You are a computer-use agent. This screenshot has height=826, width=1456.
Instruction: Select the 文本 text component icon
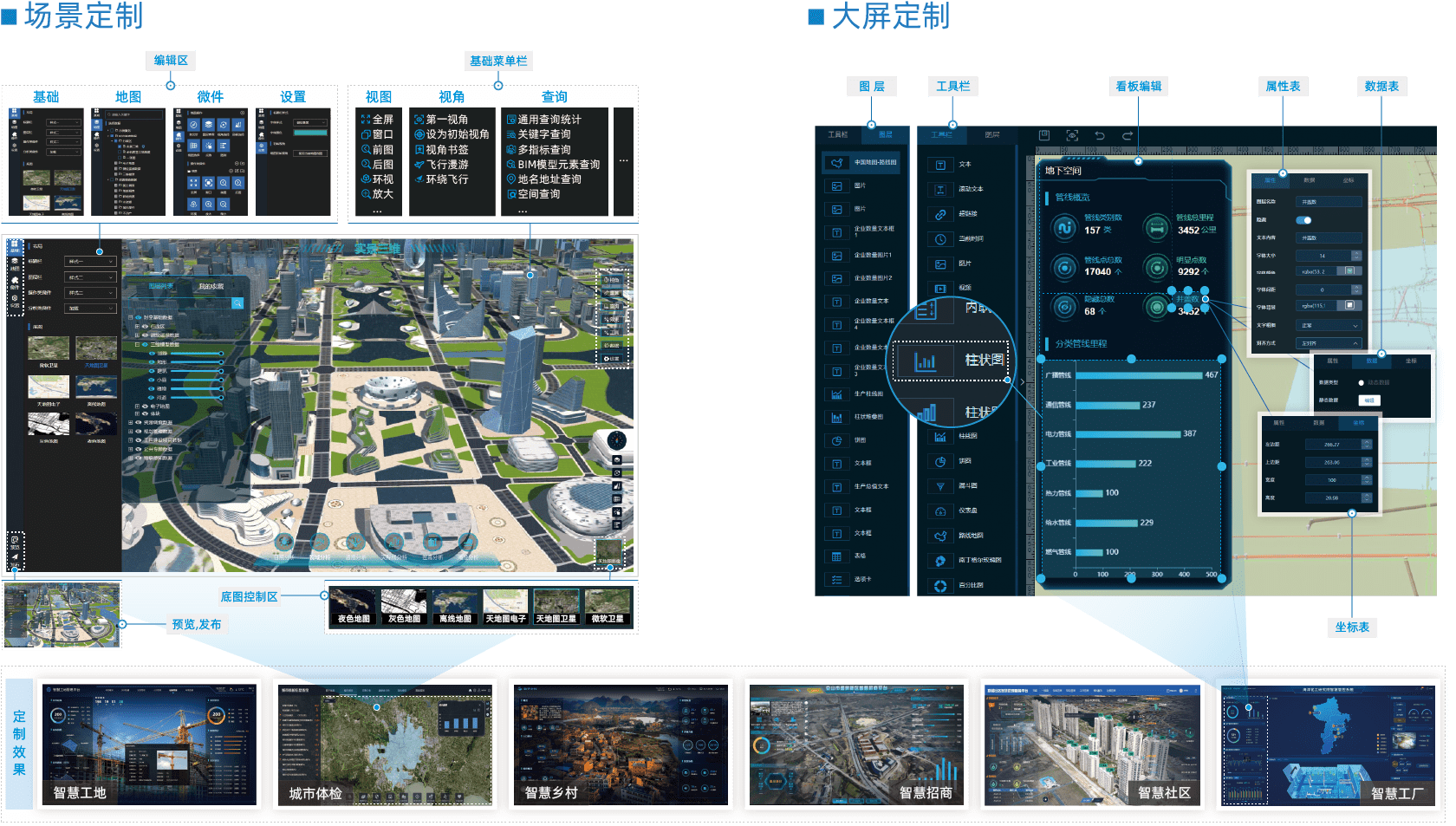(x=940, y=165)
